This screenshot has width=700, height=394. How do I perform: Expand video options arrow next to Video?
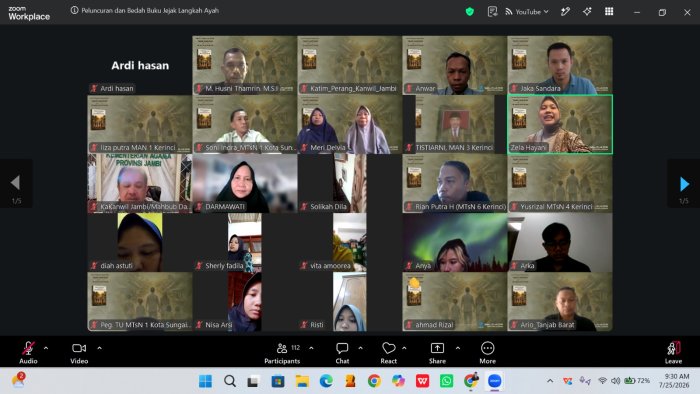(x=100, y=348)
